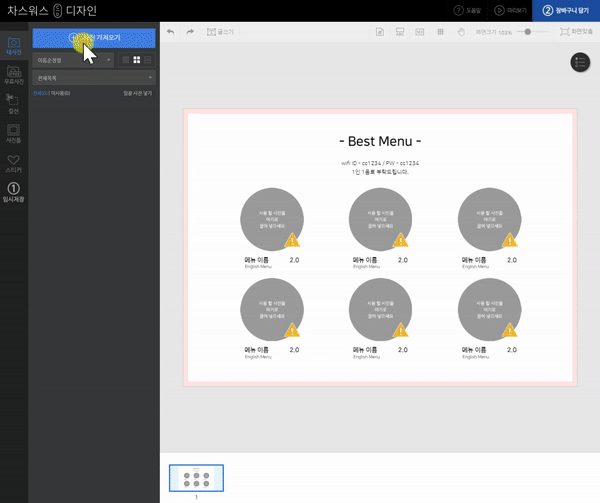Select the wifi ID / PW text line

[x=380, y=163]
